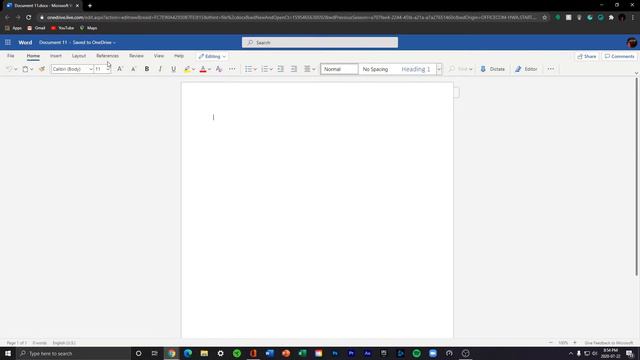The width and height of the screenshot is (640, 360).
Task: Reload the page in Chrome
Action: [29, 18]
